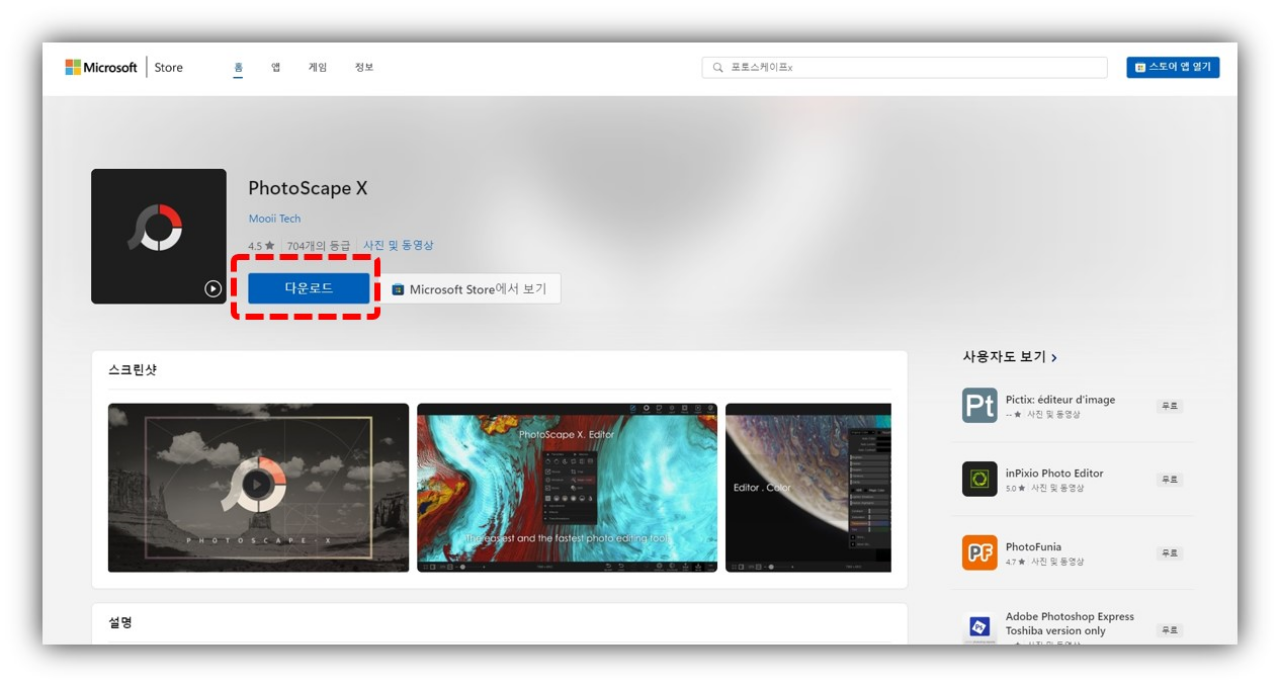Click 무료 badge for Adobe Photoshop Express
This screenshot has width=1280, height=687.
pos(1169,631)
